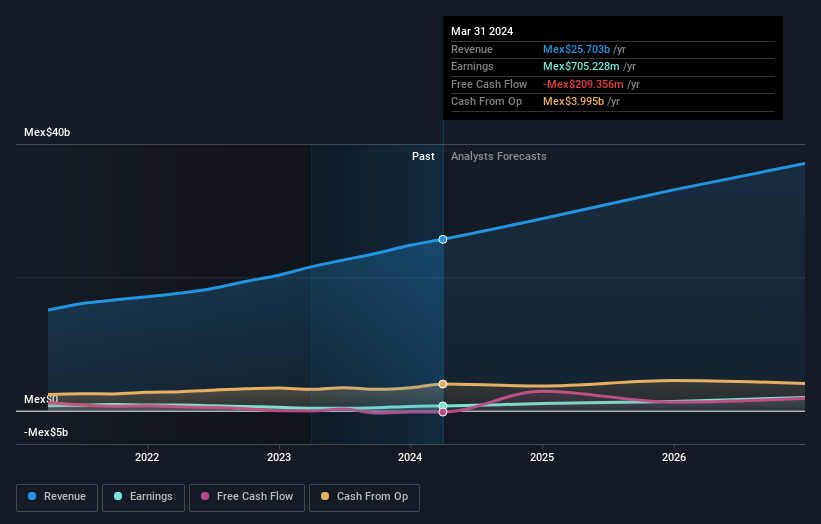Click the Analysts Forecasts label
This screenshot has width=821, height=524.
click(x=498, y=156)
